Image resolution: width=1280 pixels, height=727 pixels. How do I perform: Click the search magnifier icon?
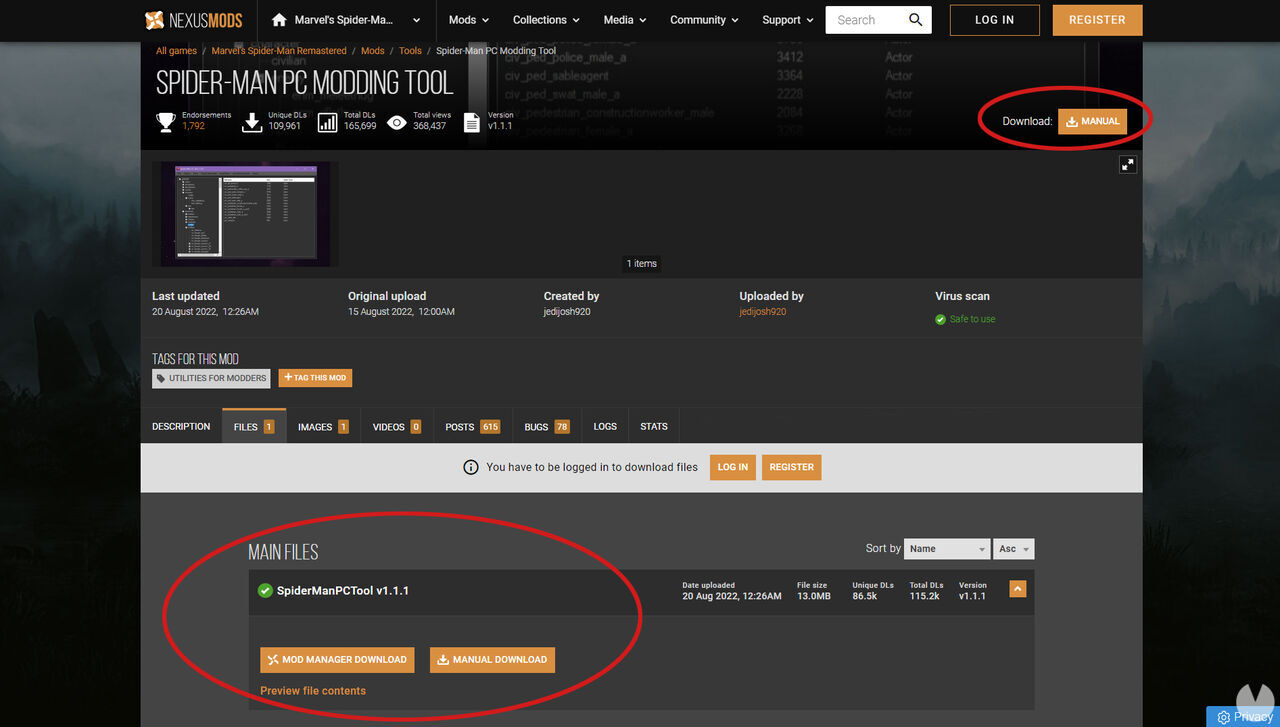(915, 20)
